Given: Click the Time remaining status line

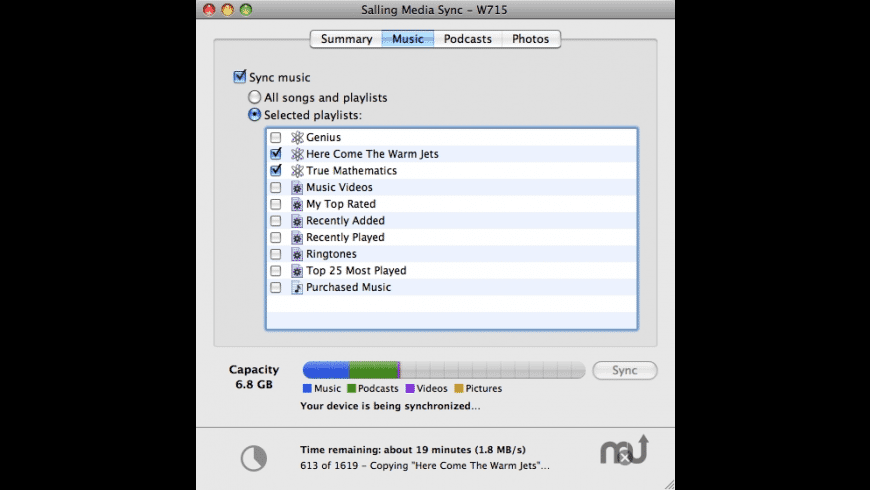Looking at the screenshot, I should tap(413, 449).
